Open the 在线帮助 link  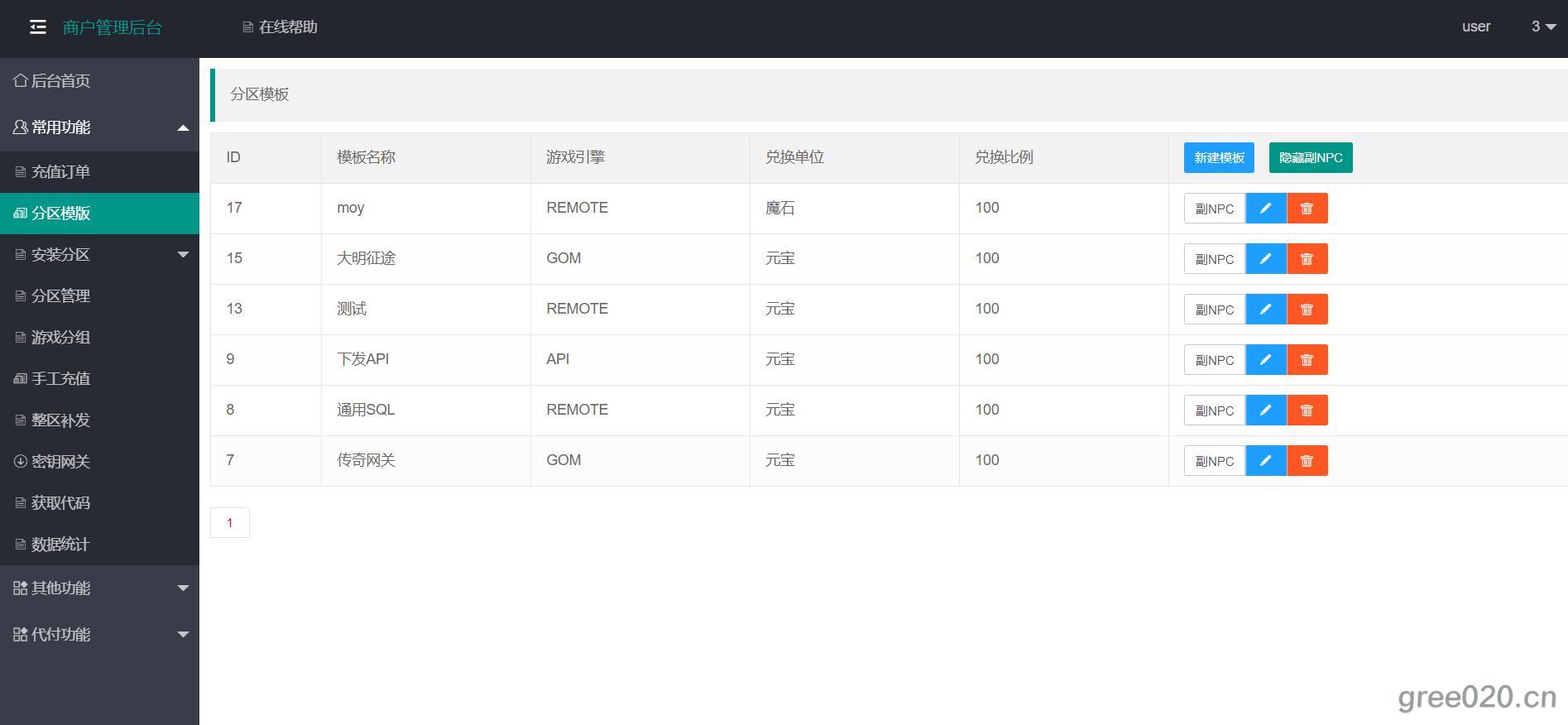(281, 27)
